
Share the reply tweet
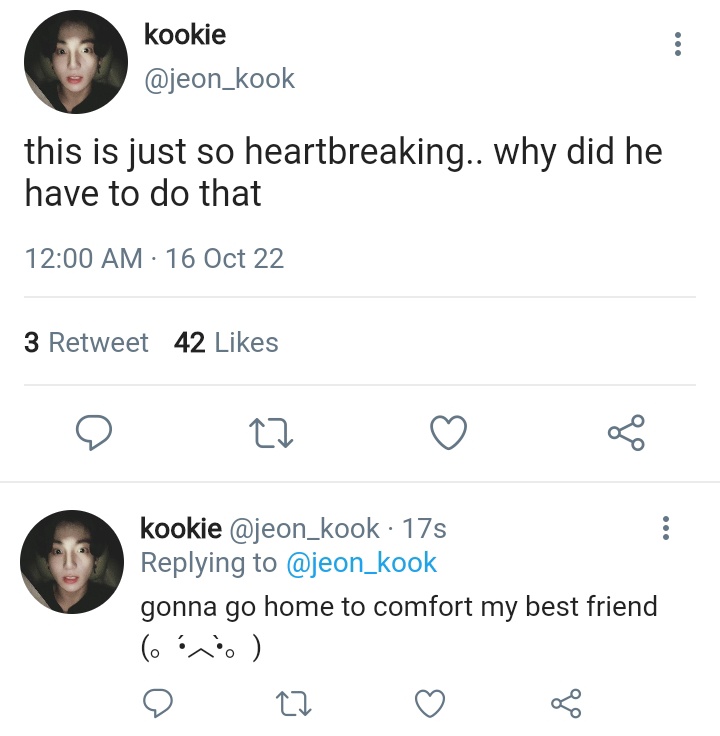[x=566, y=703]
